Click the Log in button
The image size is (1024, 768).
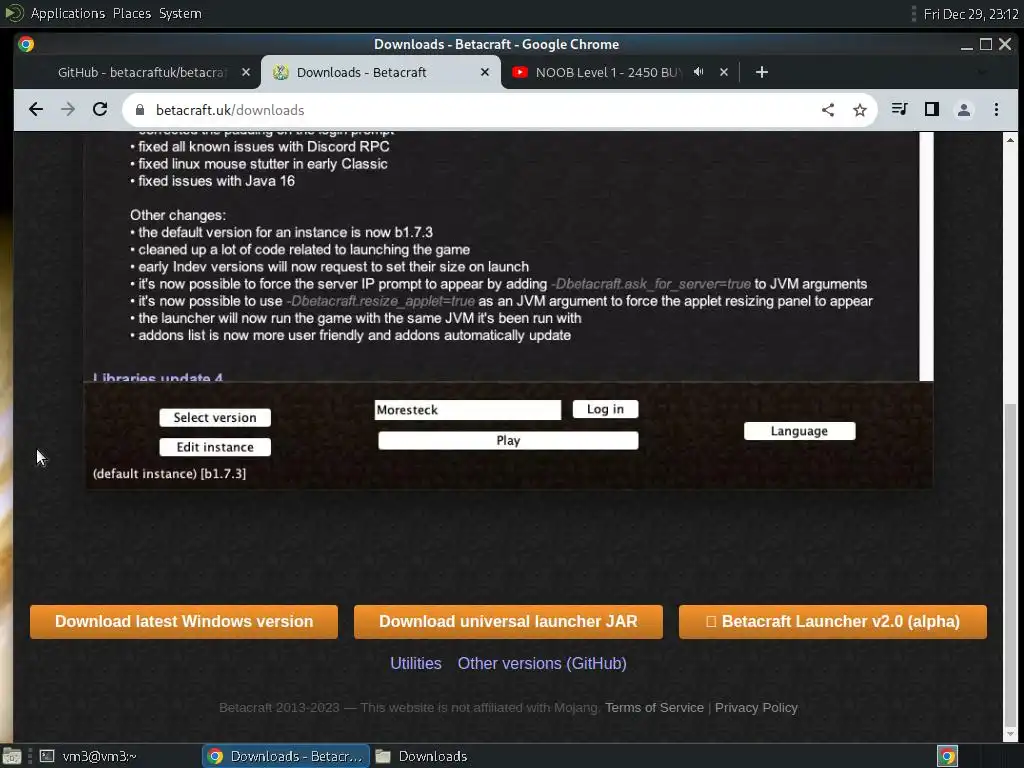[605, 409]
